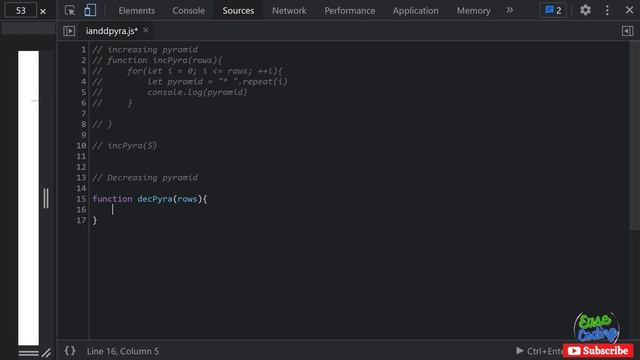Click the rows parameter on line 15
This screenshot has height=360, width=640.
(187, 199)
